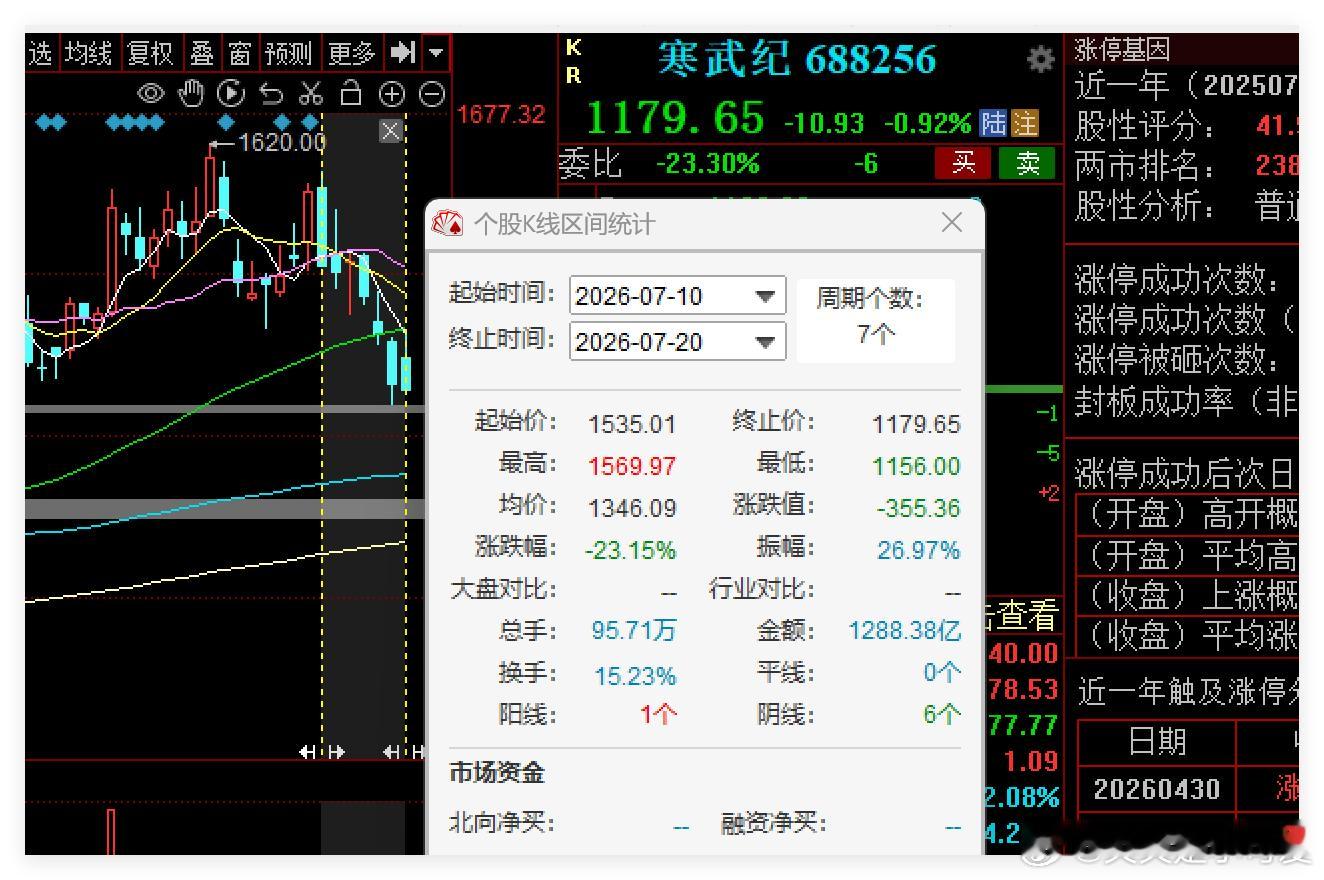Click the jump-to-end arrow icon

pyautogui.click(x=403, y=52)
